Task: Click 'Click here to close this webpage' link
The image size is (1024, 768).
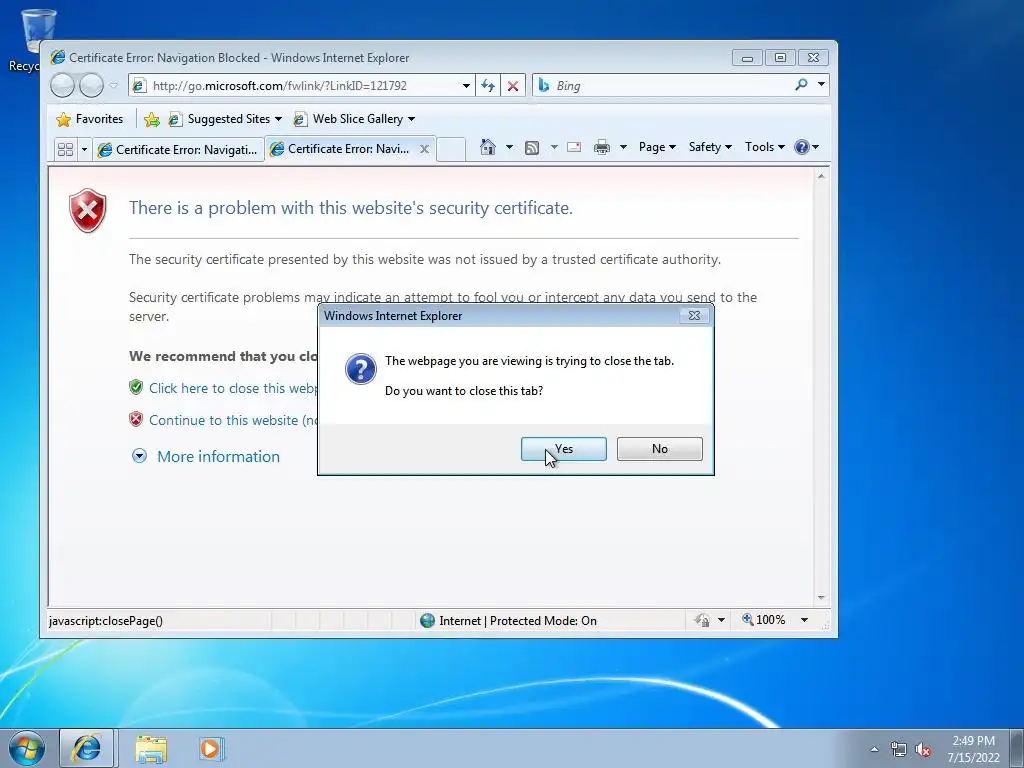Action: pyautogui.click(x=233, y=388)
